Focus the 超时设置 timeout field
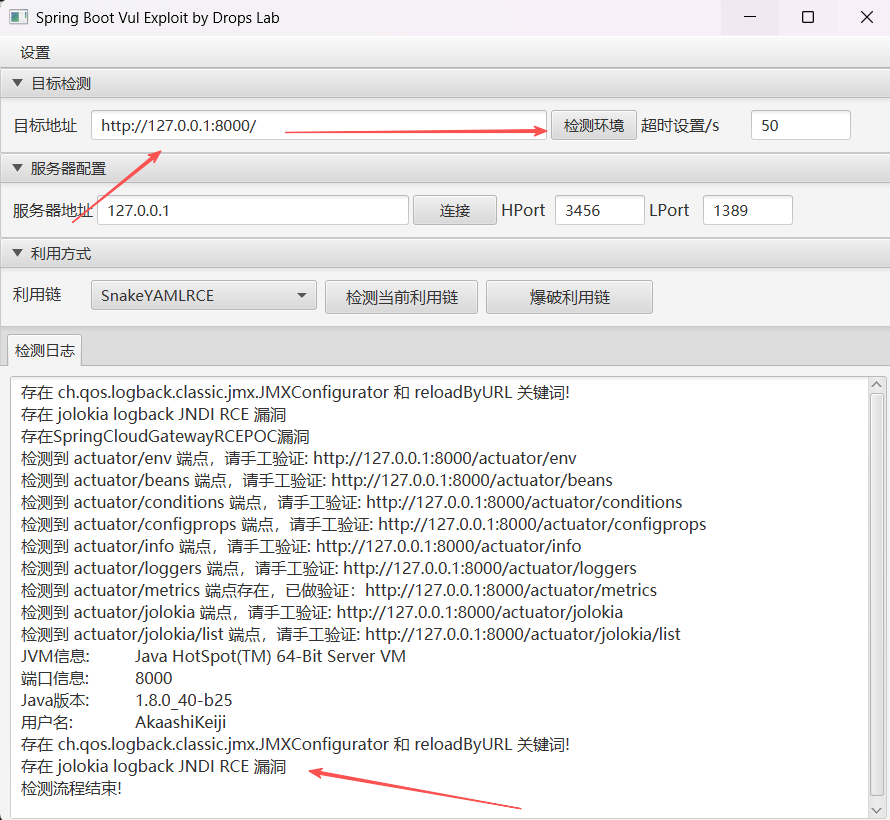Image resolution: width=890 pixels, height=820 pixels. [x=800, y=125]
